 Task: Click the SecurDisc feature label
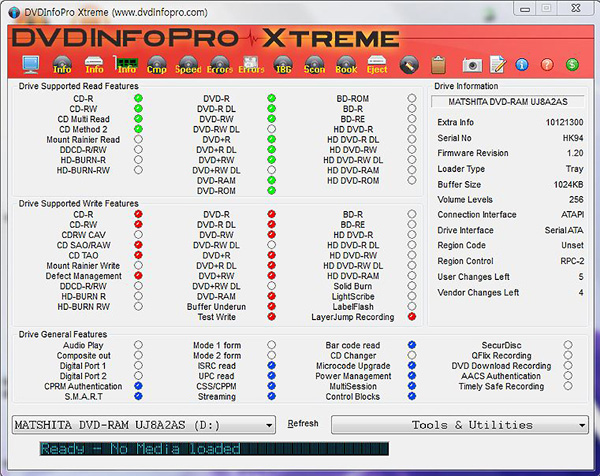501,346
